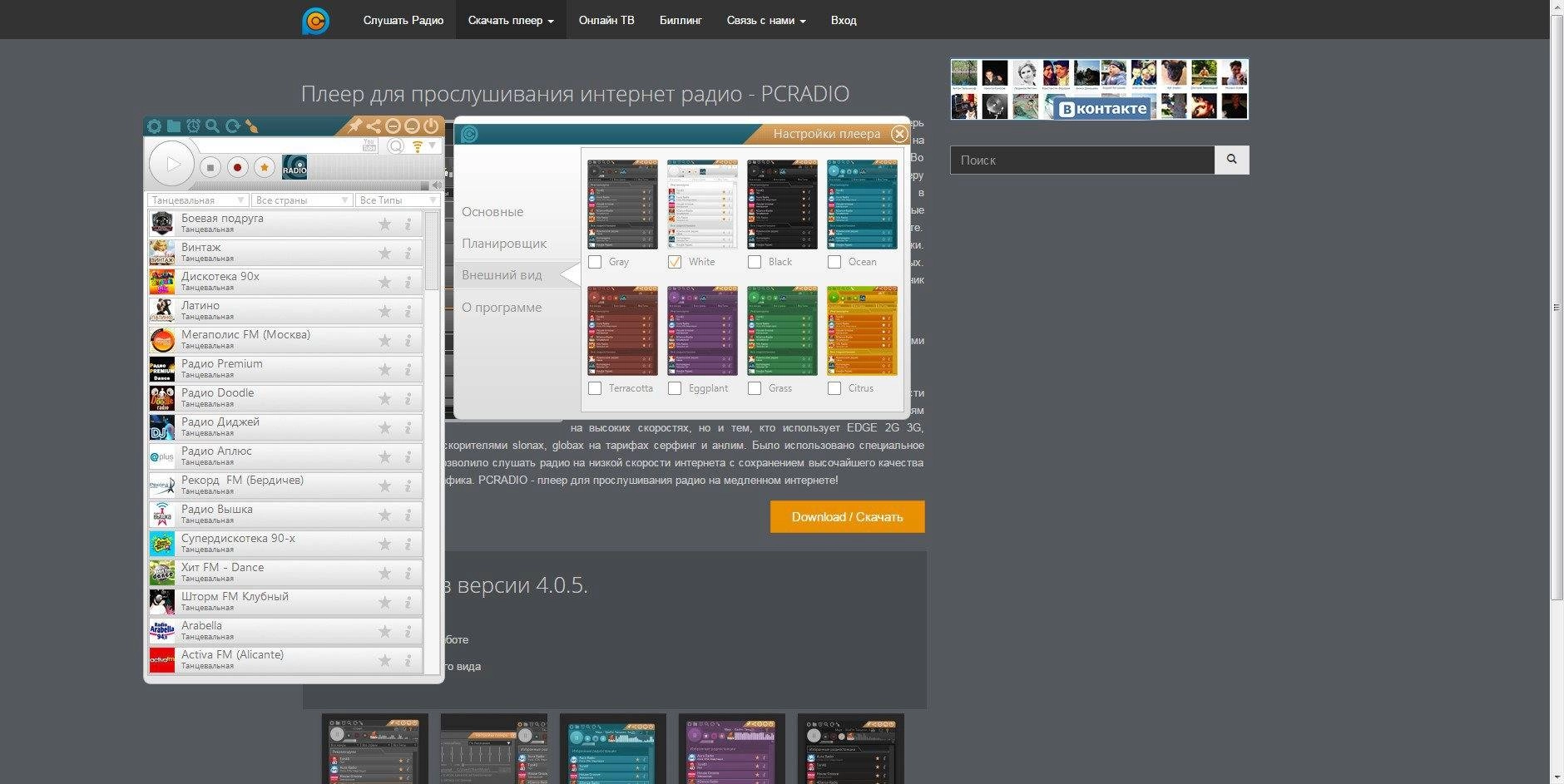
Task: Uncheck the White skin checkbox
Action: pos(675,262)
